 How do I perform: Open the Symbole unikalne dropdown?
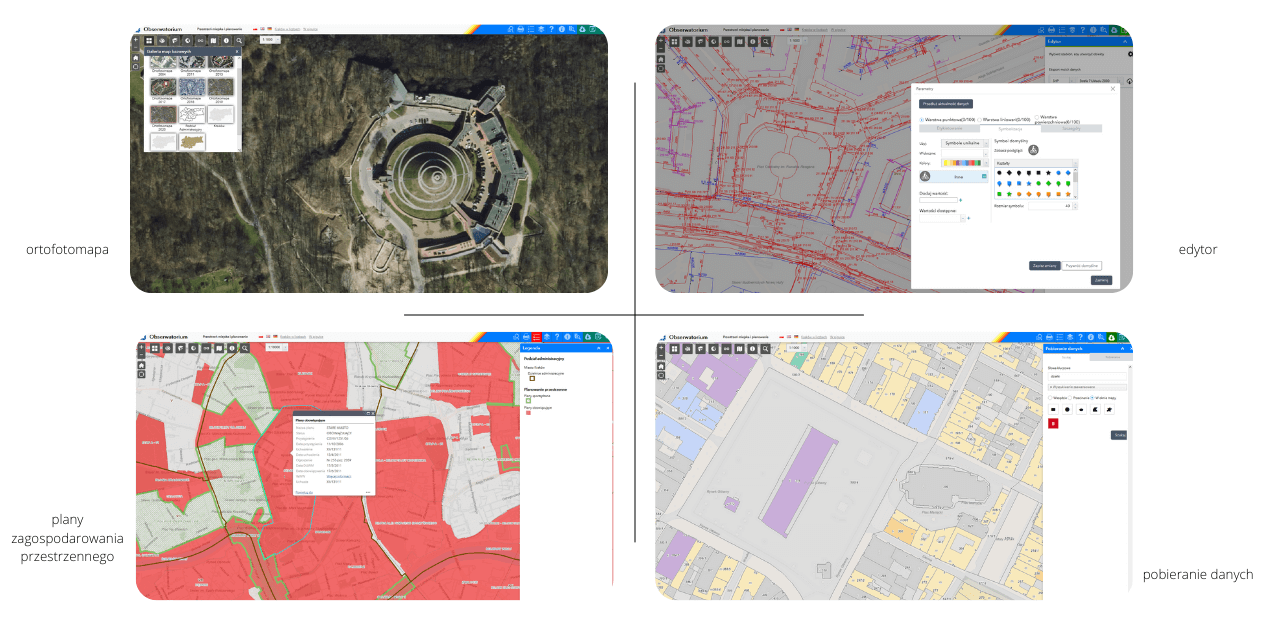[x=965, y=143]
